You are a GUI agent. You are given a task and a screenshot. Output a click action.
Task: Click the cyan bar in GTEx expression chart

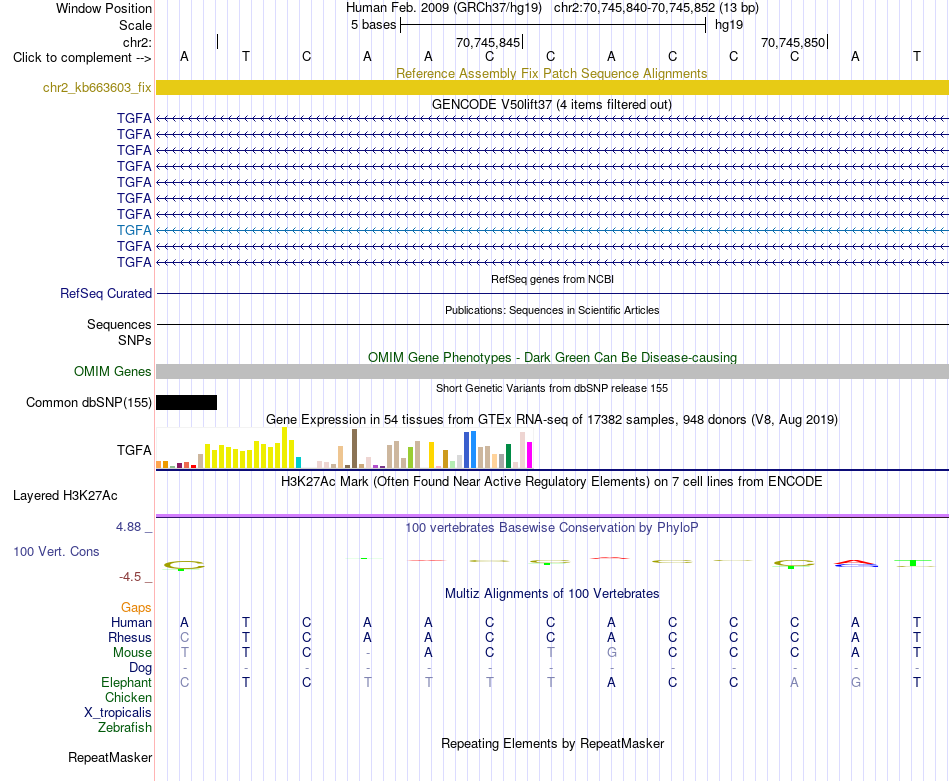pos(299,462)
